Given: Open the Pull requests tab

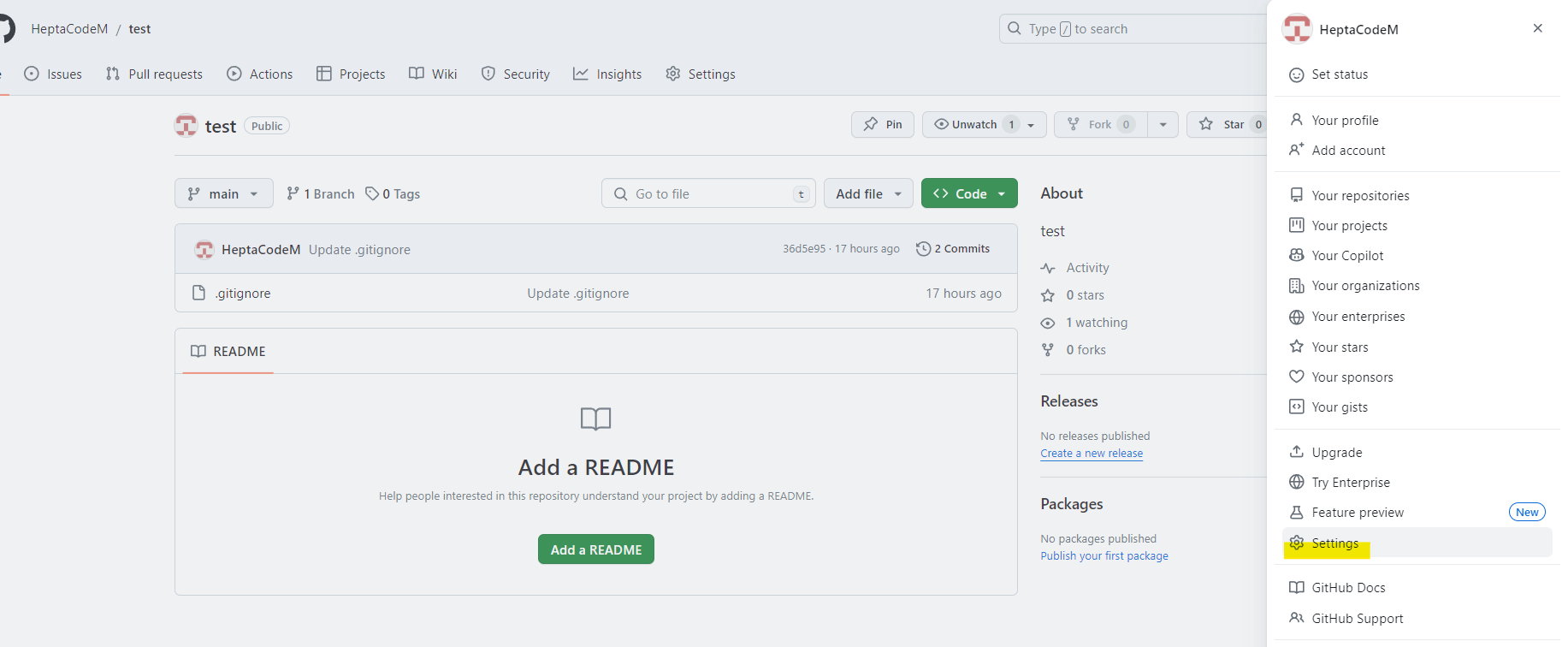Looking at the screenshot, I should pos(154,74).
